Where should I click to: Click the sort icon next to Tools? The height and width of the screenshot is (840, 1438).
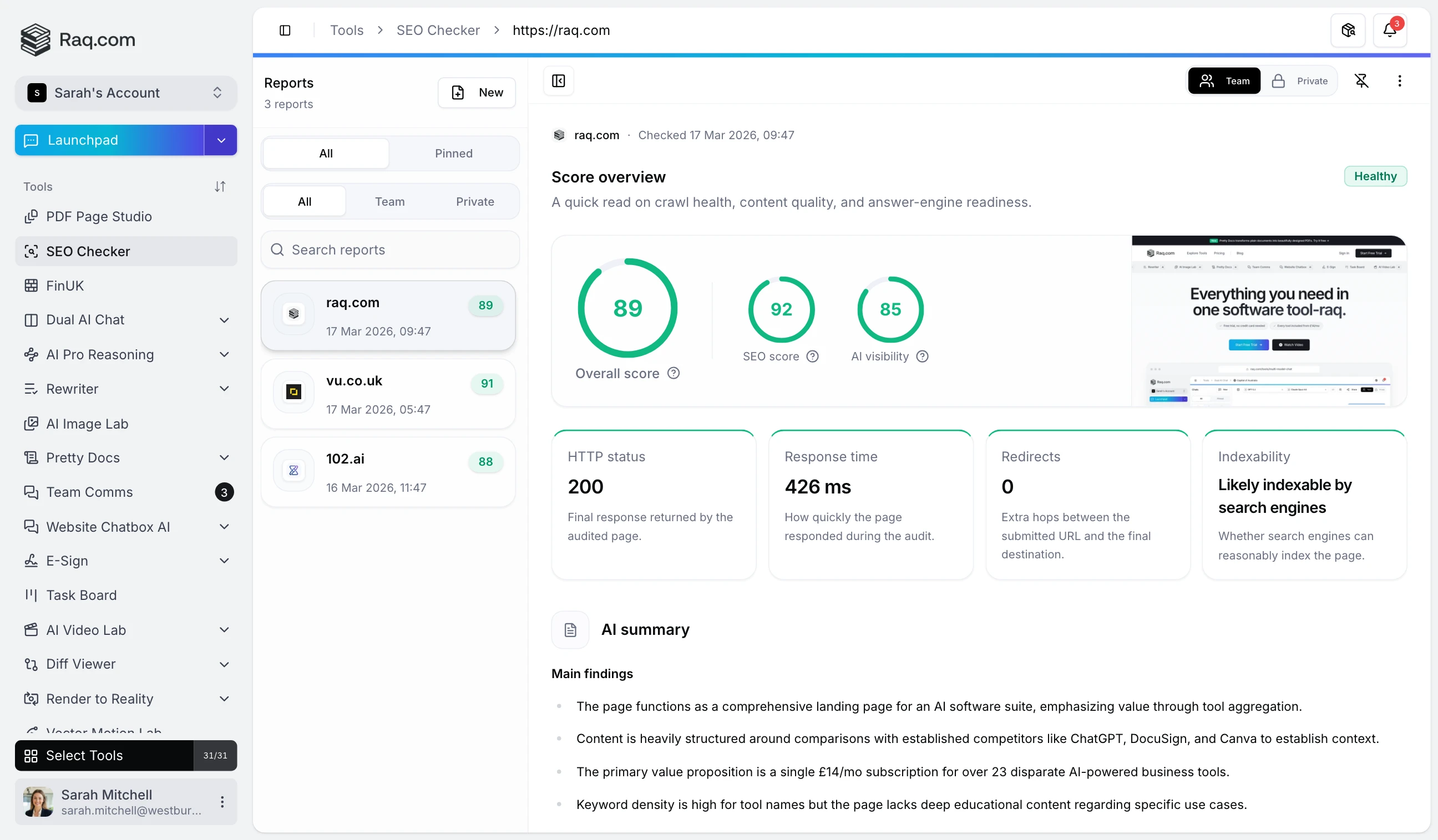point(221,186)
